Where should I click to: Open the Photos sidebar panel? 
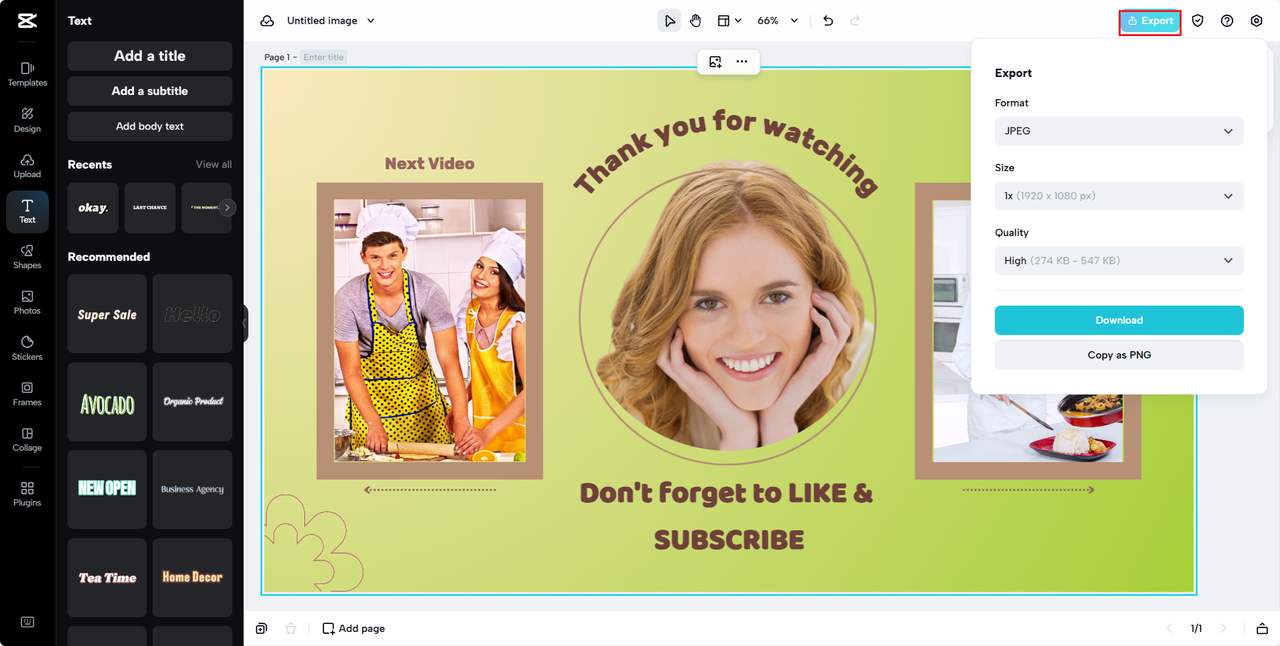pyautogui.click(x=27, y=302)
